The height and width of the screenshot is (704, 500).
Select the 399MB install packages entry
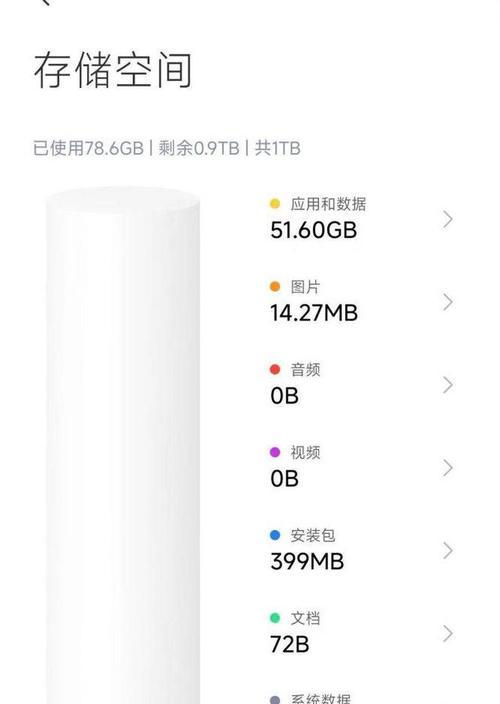307,561
